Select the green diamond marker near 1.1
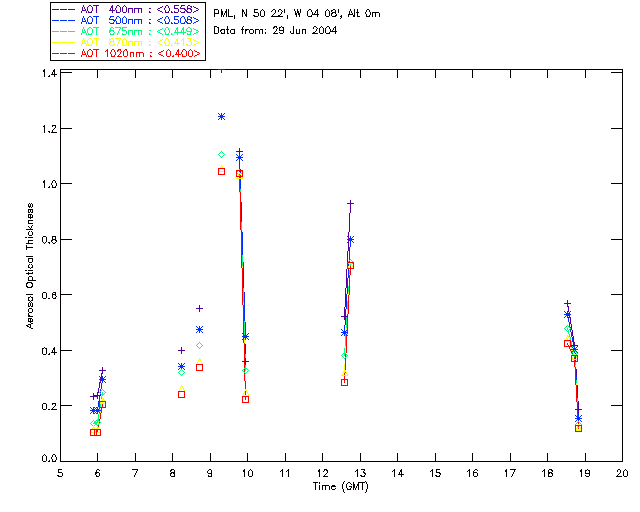 pos(222,154)
